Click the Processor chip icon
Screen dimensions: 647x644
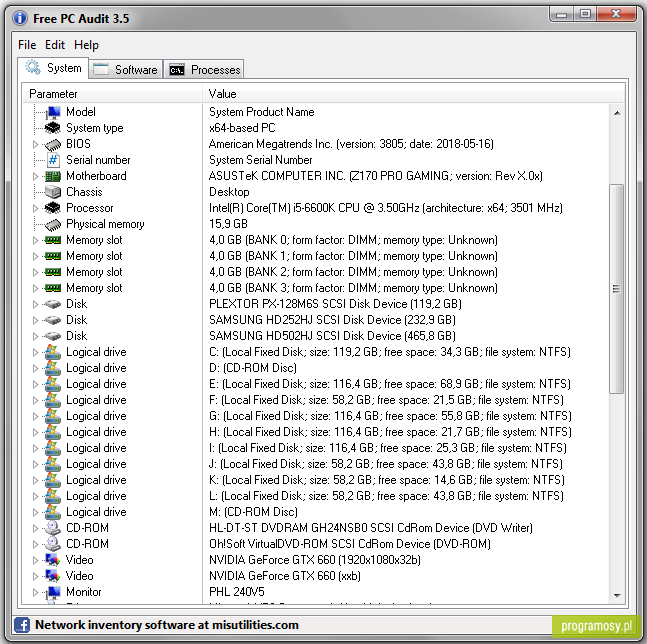53,208
